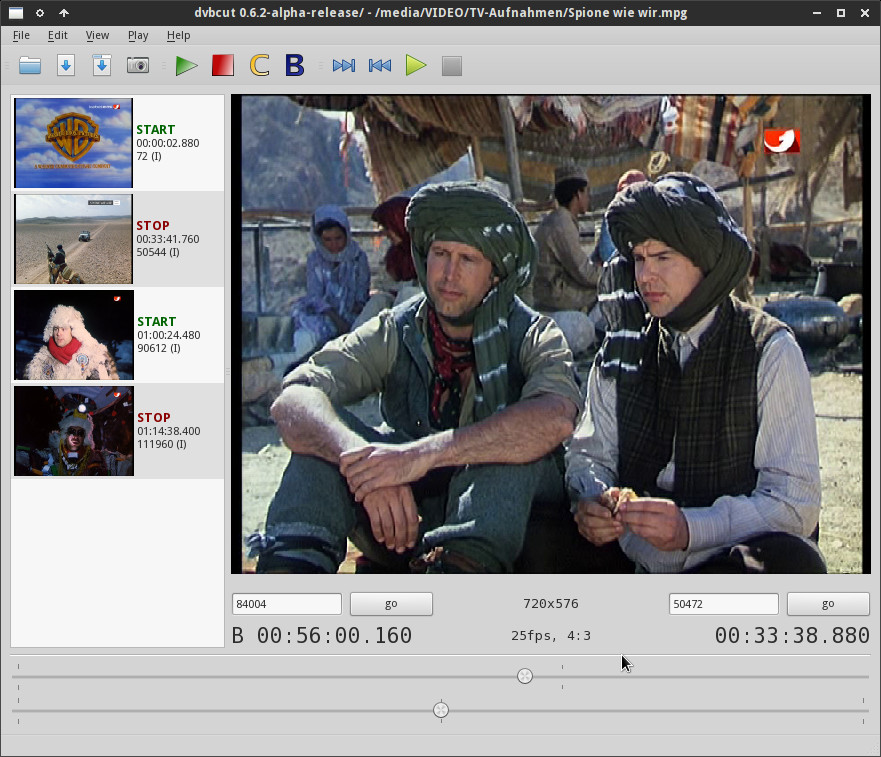Insert a chapter marker with C icon
The image size is (881, 757).
pos(259,66)
